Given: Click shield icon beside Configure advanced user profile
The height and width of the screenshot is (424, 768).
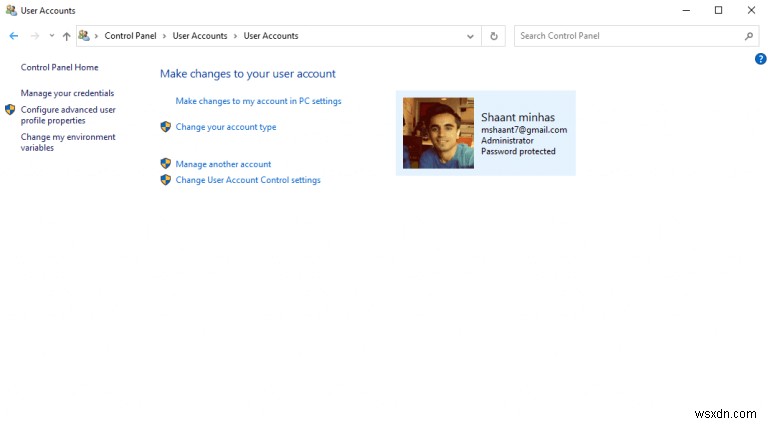Looking at the screenshot, I should pyautogui.click(x=10, y=110).
